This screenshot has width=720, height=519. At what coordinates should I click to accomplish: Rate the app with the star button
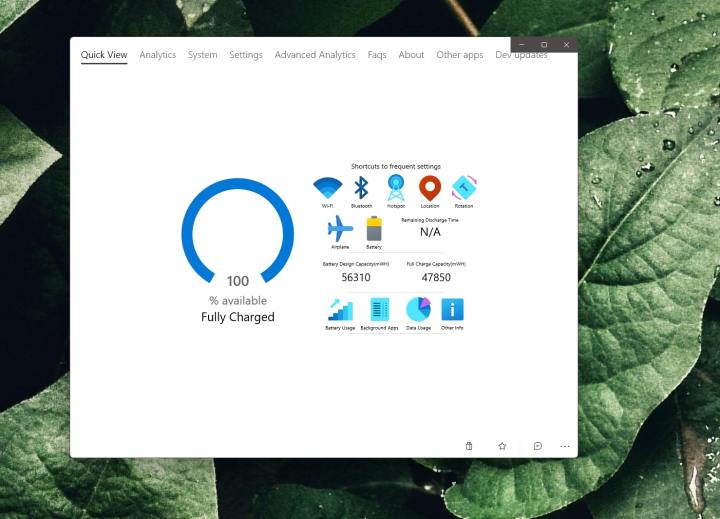pos(502,446)
